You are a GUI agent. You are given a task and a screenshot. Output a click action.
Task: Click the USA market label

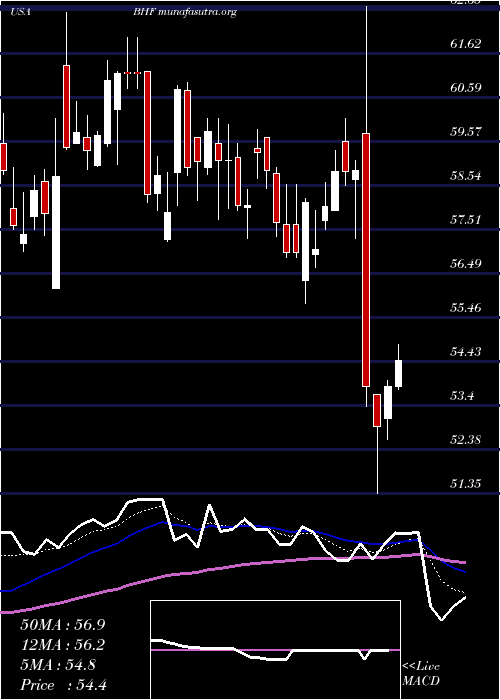[21, 12]
